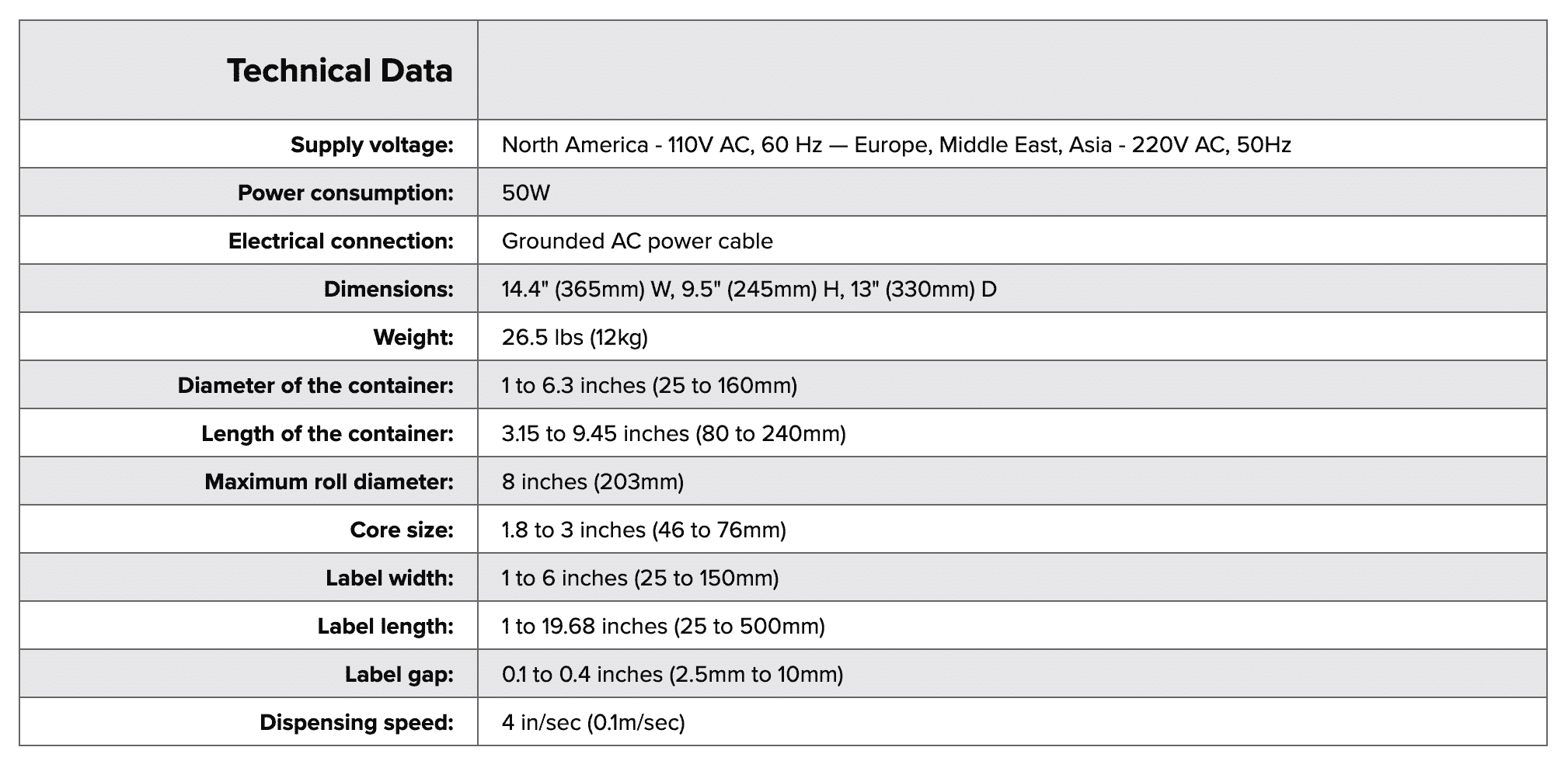Click the 14.4" (365mm) W dimensions value

(x=749, y=290)
